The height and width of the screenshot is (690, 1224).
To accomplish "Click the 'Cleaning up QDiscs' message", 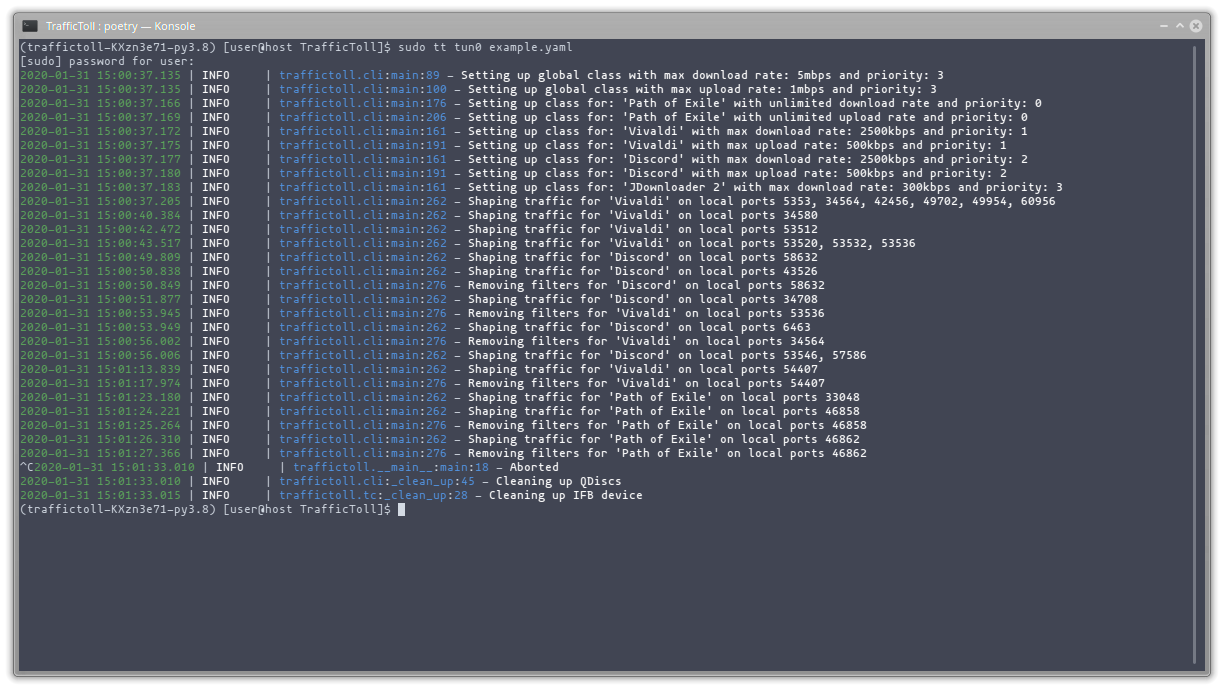I will click(x=558, y=481).
